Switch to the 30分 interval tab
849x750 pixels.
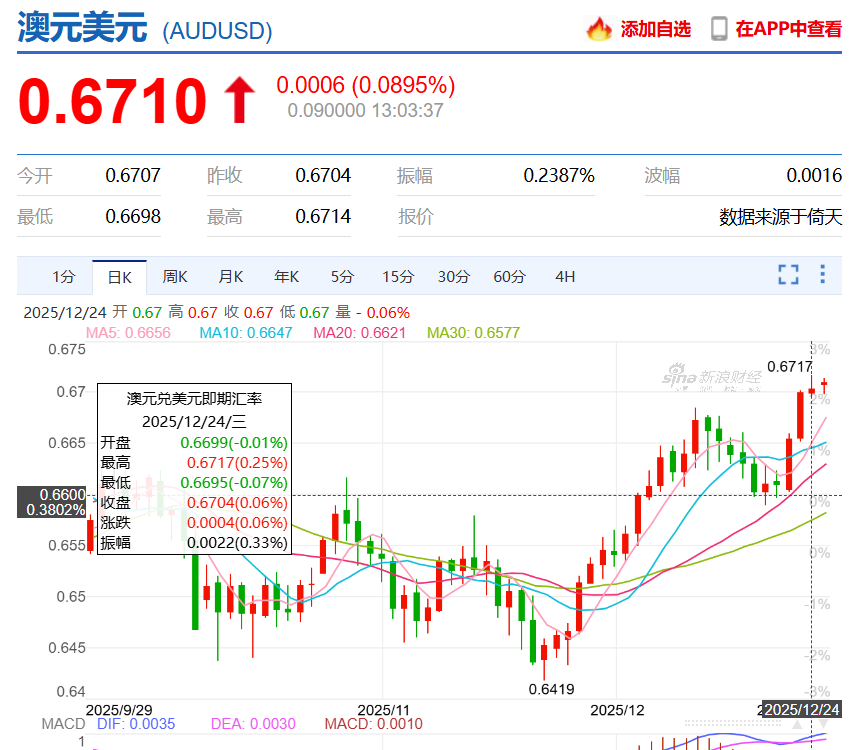tap(454, 277)
